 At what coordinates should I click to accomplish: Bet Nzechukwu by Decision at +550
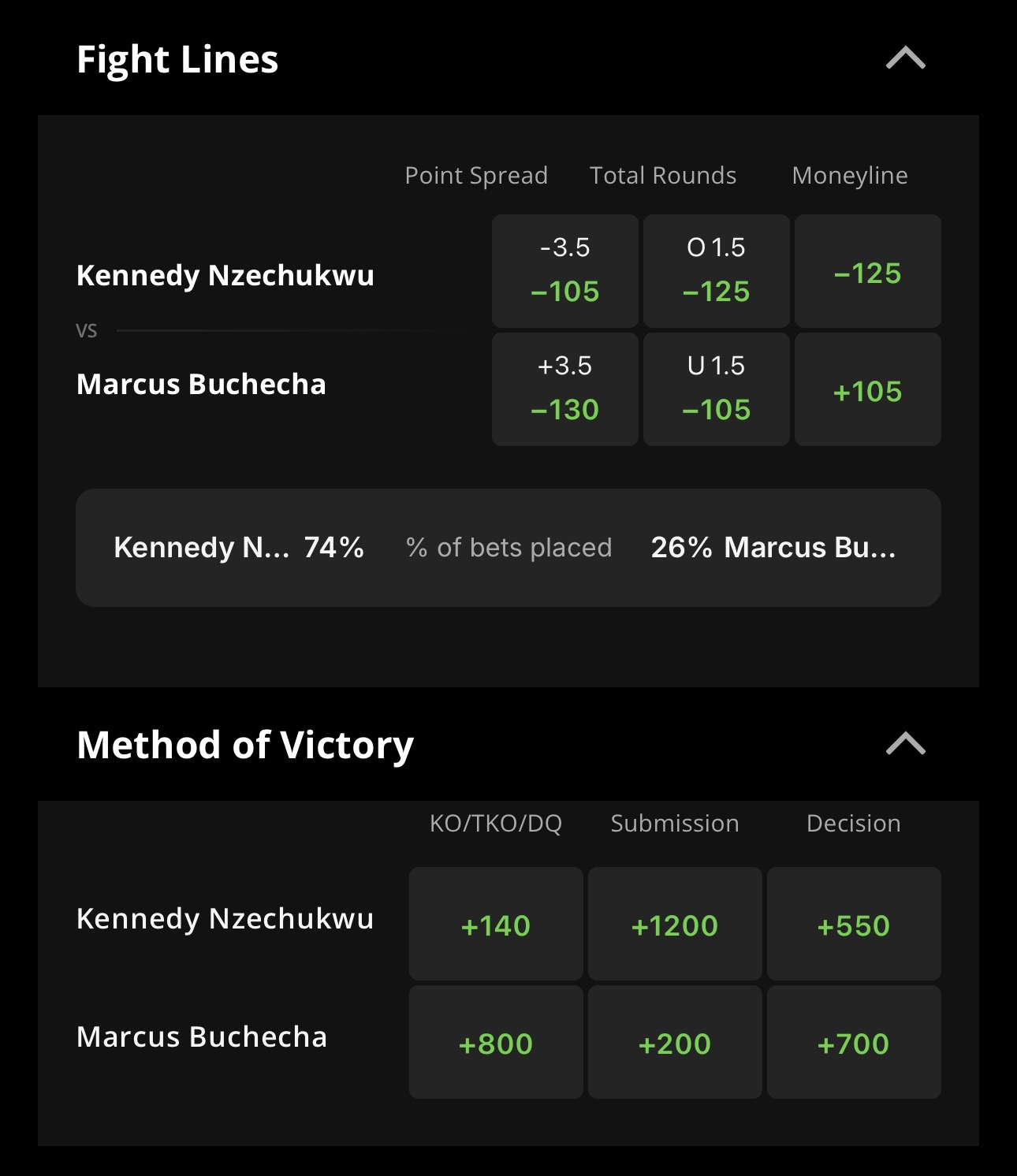pyautogui.click(x=854, y=924)
